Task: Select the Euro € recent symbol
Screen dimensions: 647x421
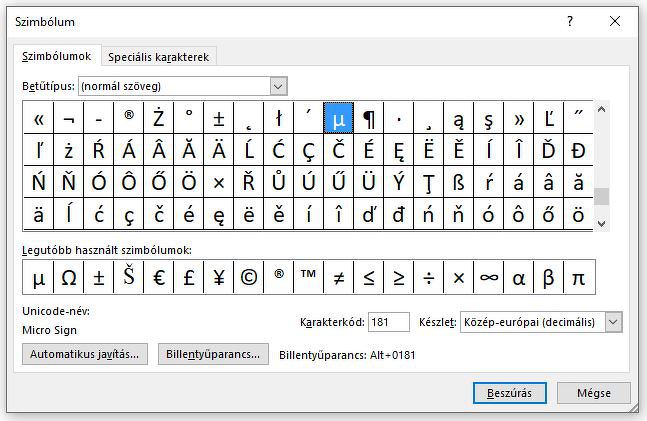Action: (x=159, y=278)
